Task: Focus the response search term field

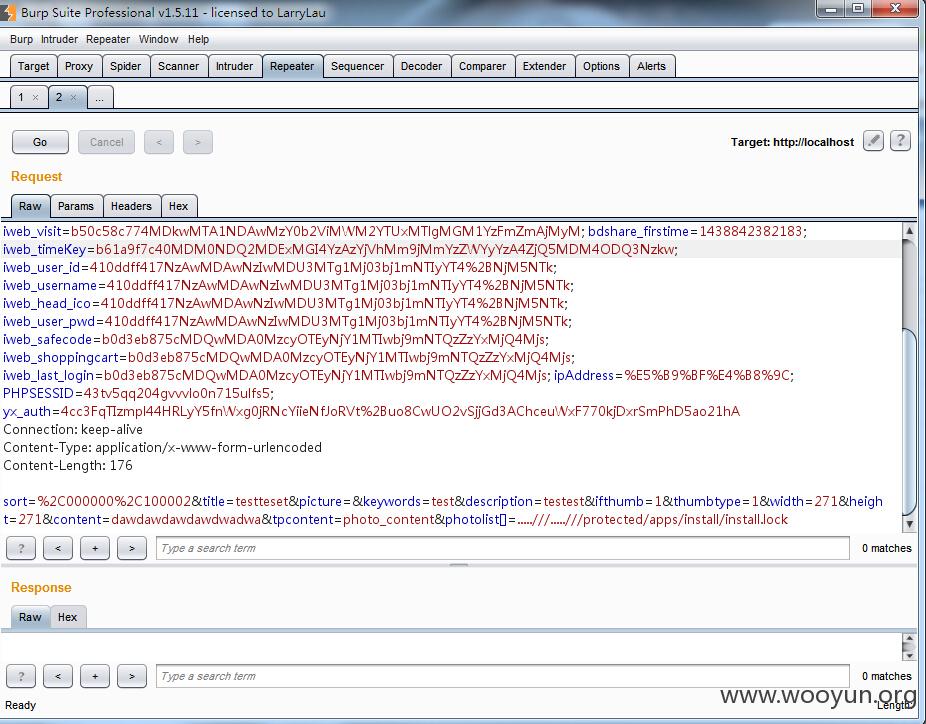Action: [x=503, y=676]
